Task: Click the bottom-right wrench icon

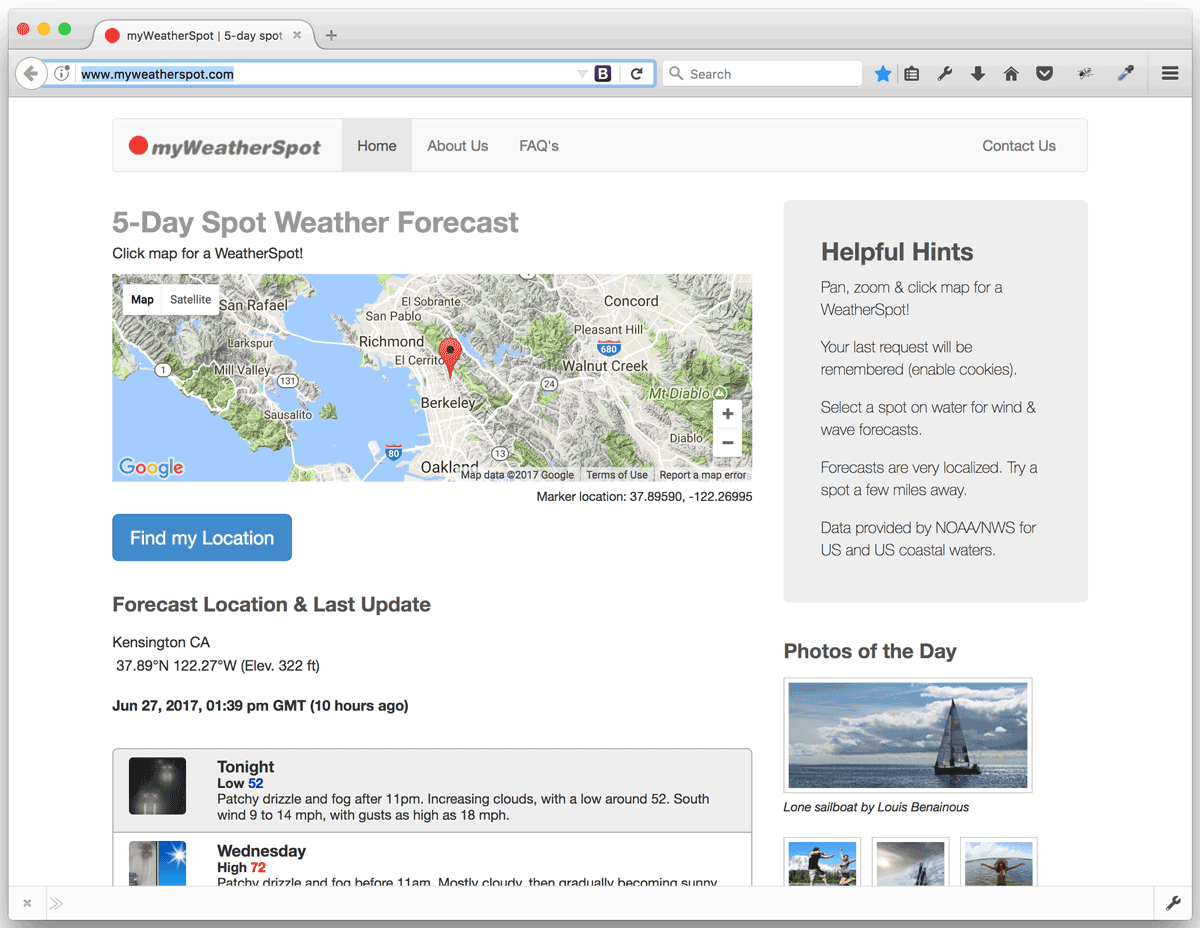Action: [x=1173, y=904]
